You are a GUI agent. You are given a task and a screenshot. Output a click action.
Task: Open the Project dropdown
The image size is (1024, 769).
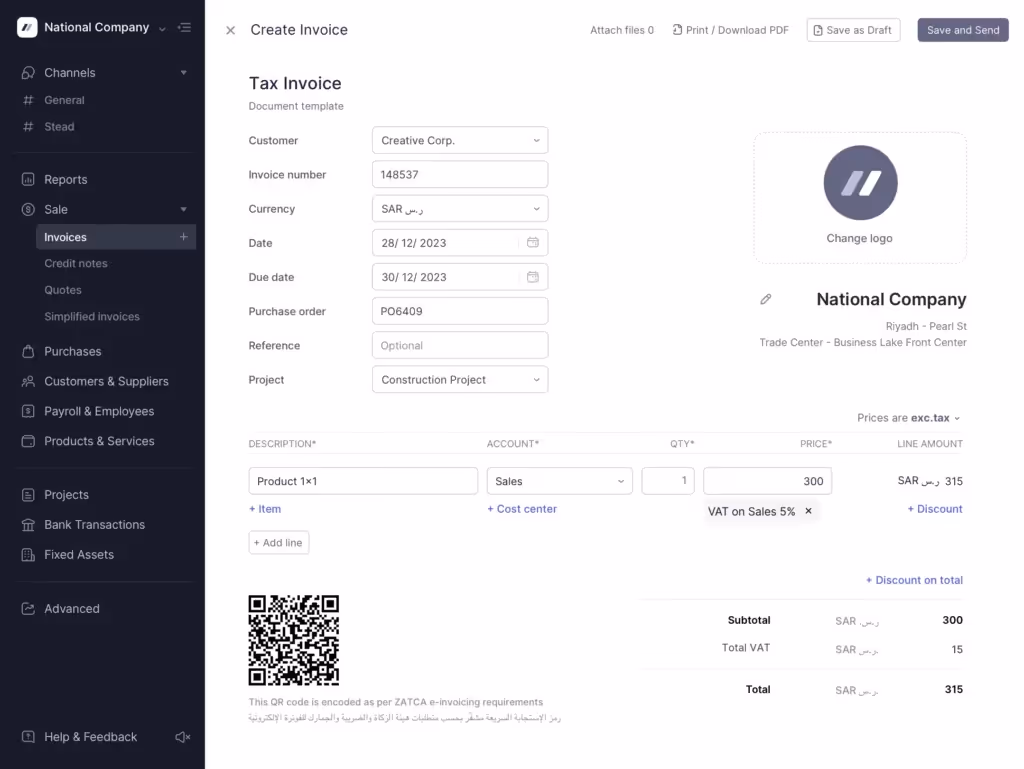[x=460, y=379]
